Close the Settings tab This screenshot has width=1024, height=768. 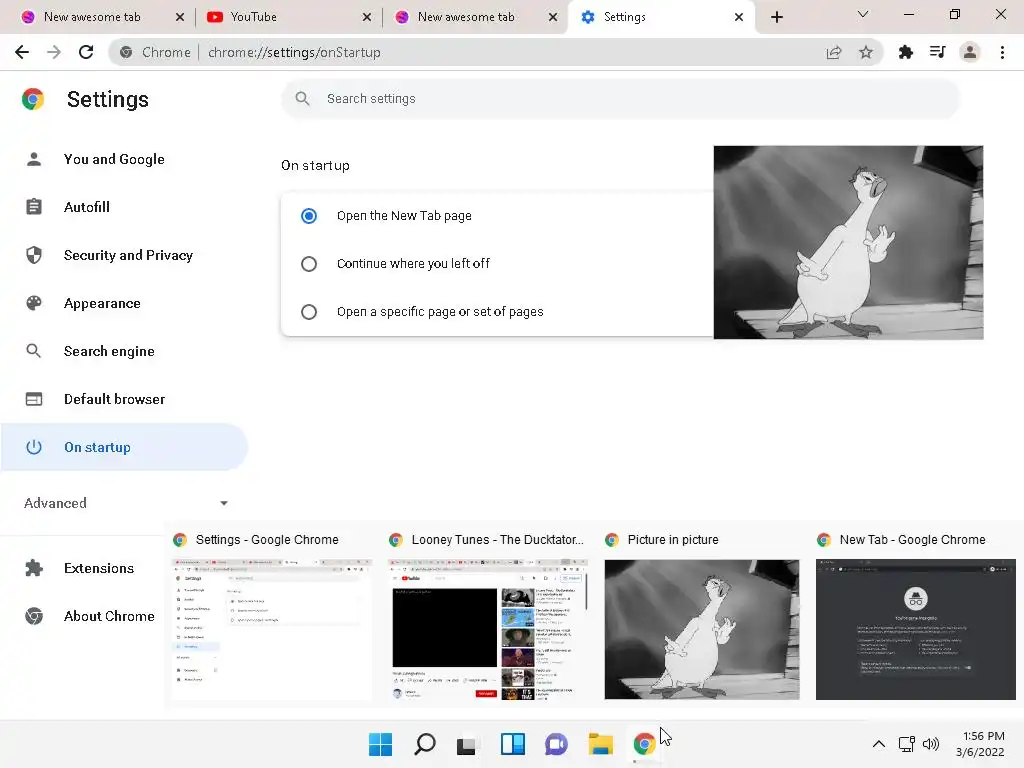point(739,17)
